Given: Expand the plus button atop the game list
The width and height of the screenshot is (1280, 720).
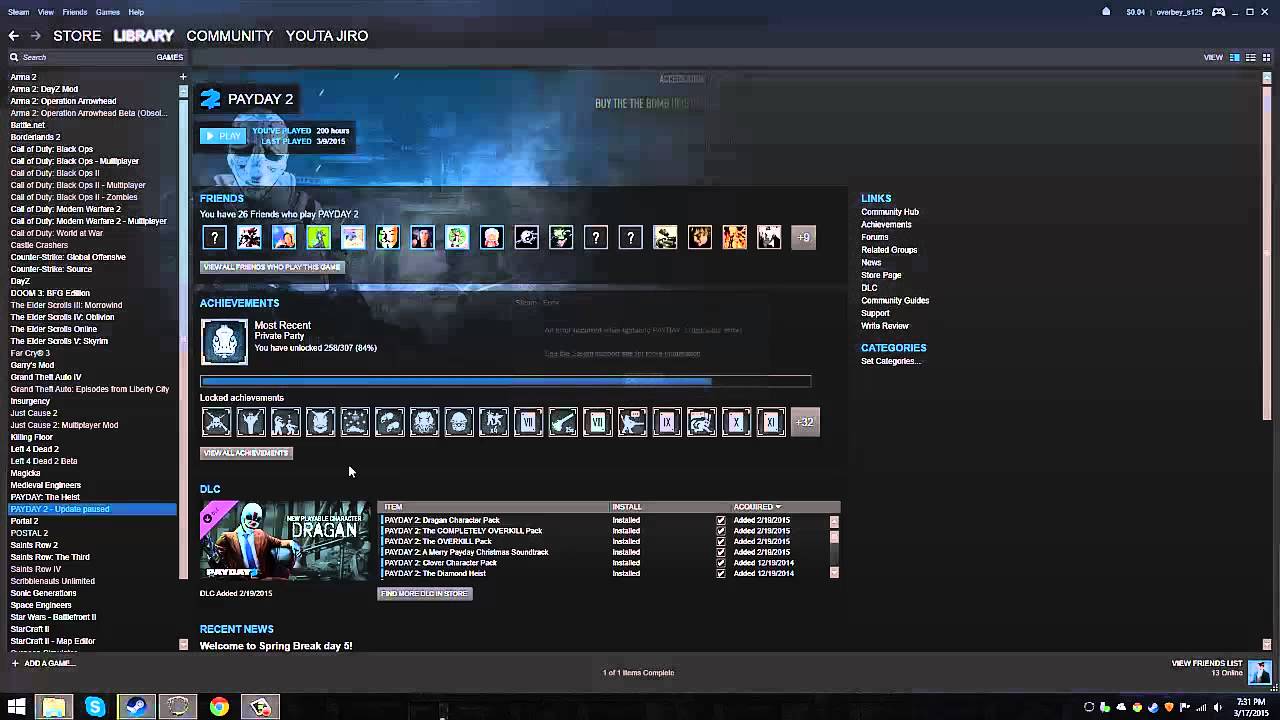Looking at the screenshot, I should 182,77.
